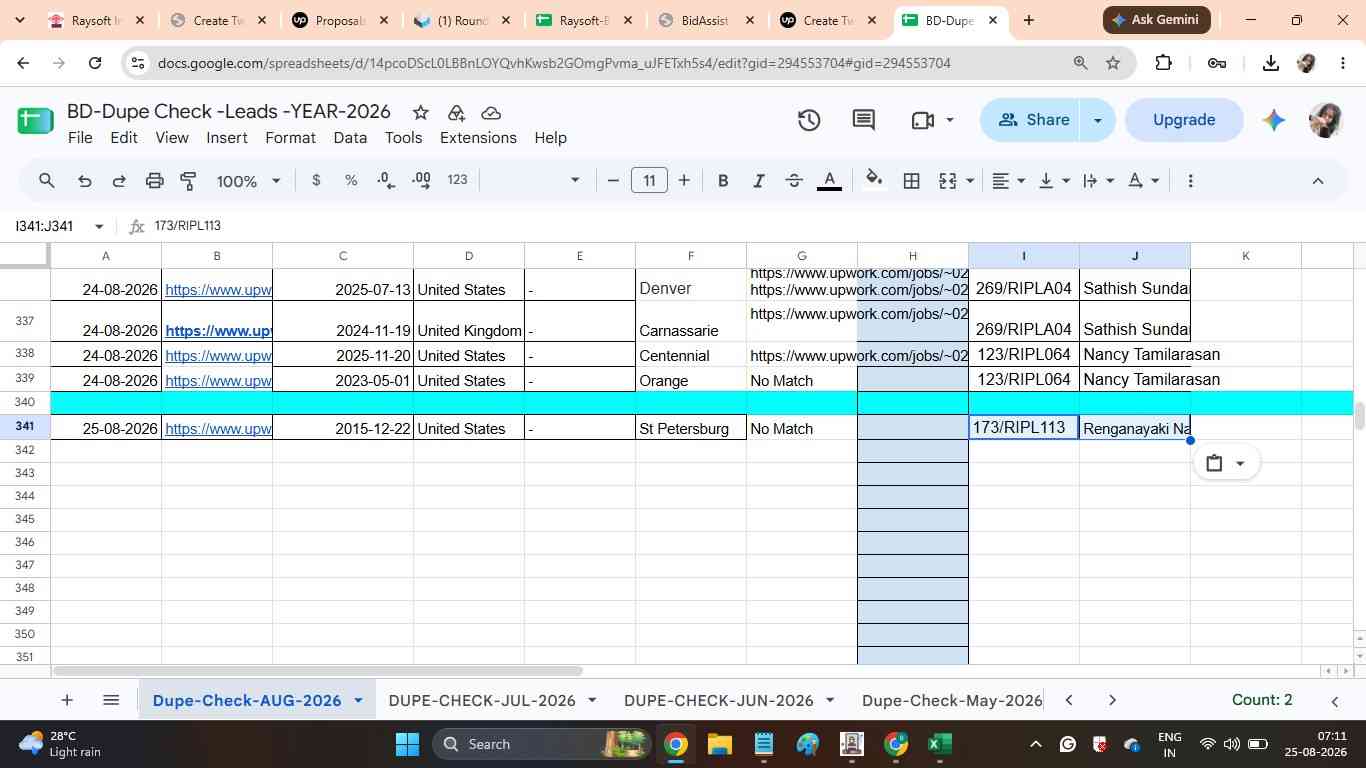Expand the 100% zoom dropdown
Viewport: 1366px width, 768px height.
point(249,181)
